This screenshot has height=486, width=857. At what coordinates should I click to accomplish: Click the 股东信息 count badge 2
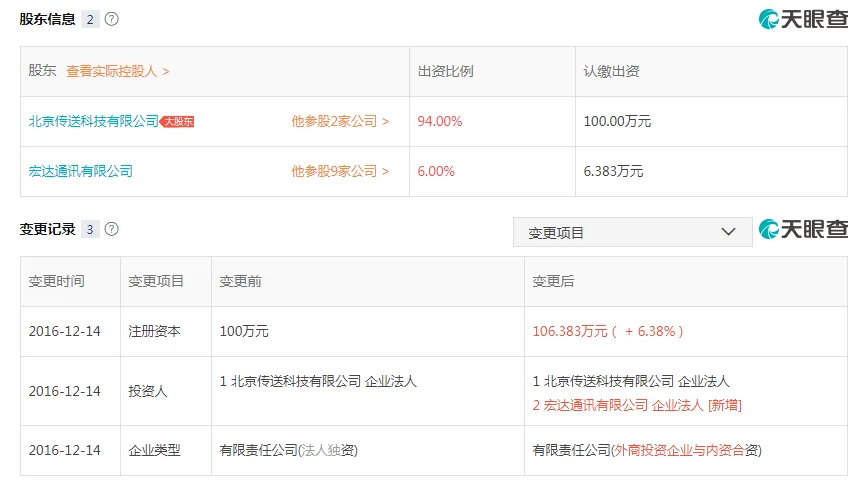coord(90,20)
